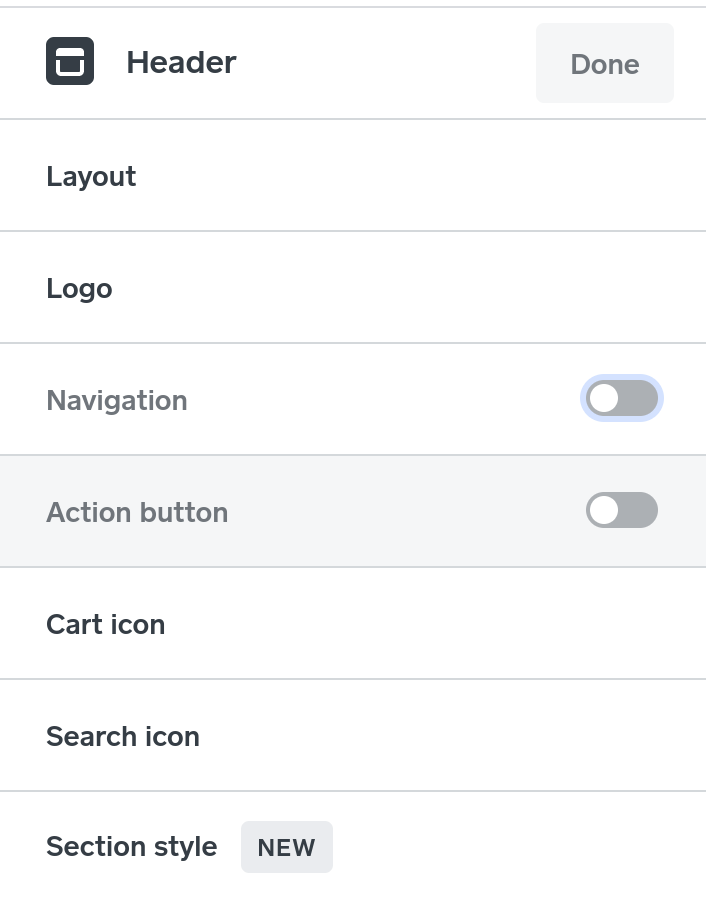Enable the Navigation toggle switch
The height and width of the screenshot is (902, 706).
point(622,399)
